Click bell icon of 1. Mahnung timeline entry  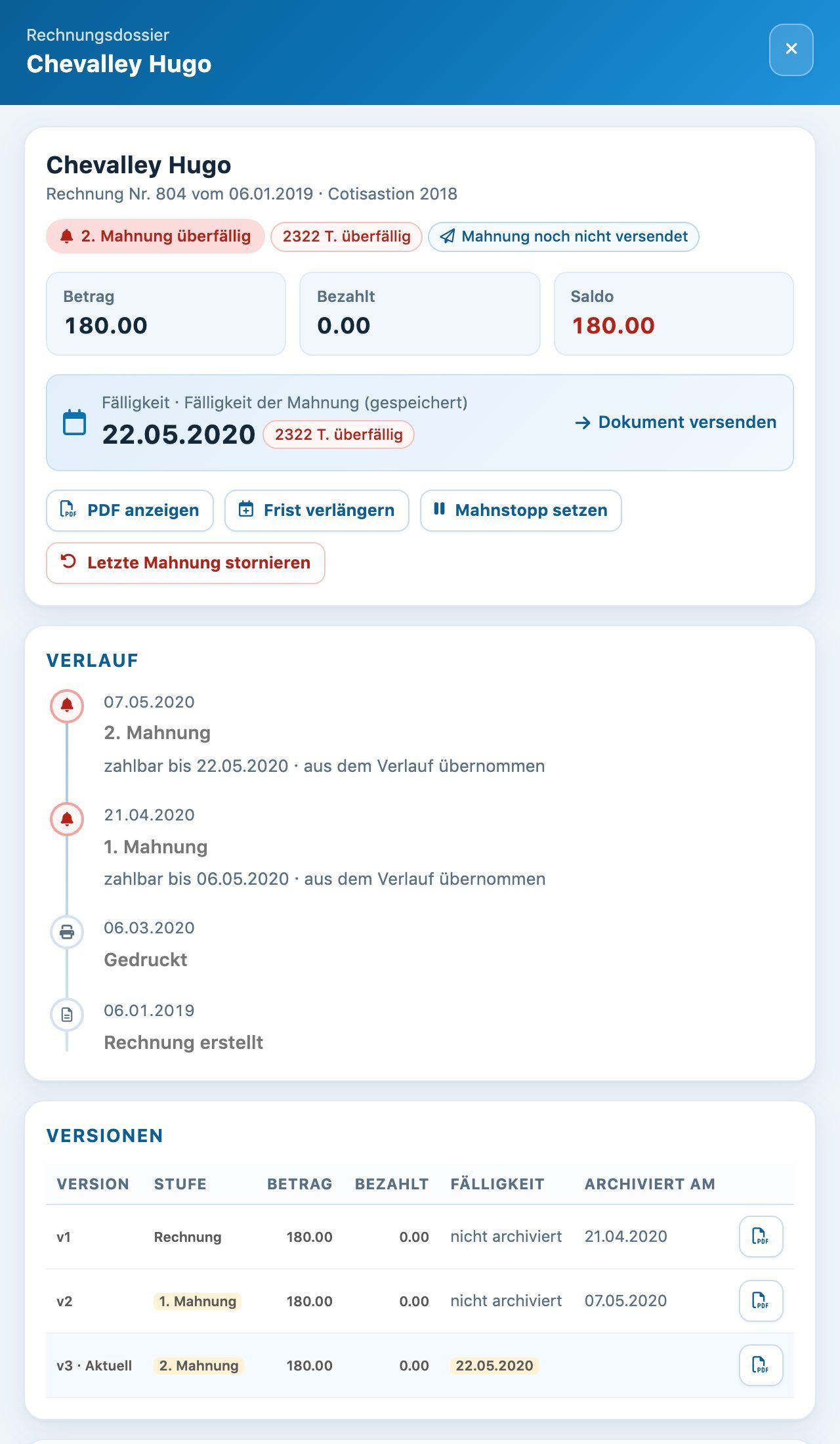coord(67,819)
